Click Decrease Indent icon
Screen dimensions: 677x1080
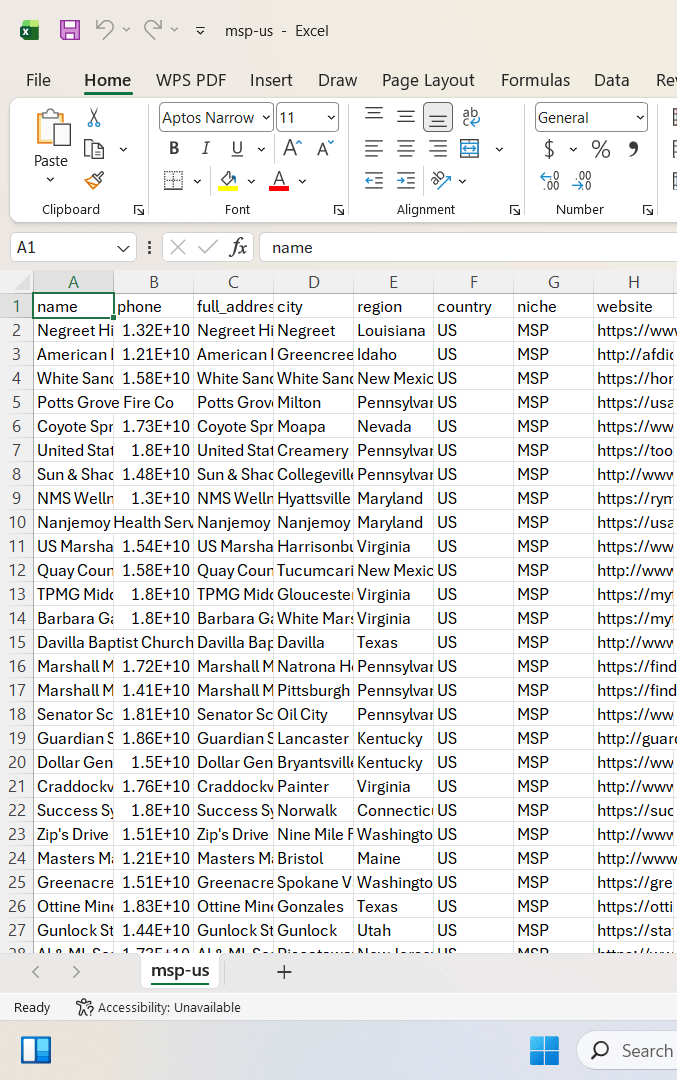point(374,180)
